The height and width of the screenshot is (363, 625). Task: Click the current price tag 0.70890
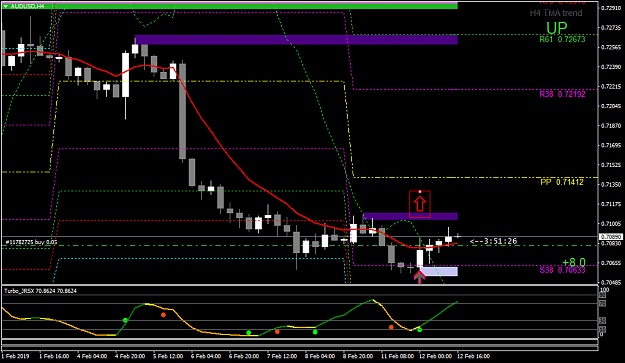click(x=610, y=237)
